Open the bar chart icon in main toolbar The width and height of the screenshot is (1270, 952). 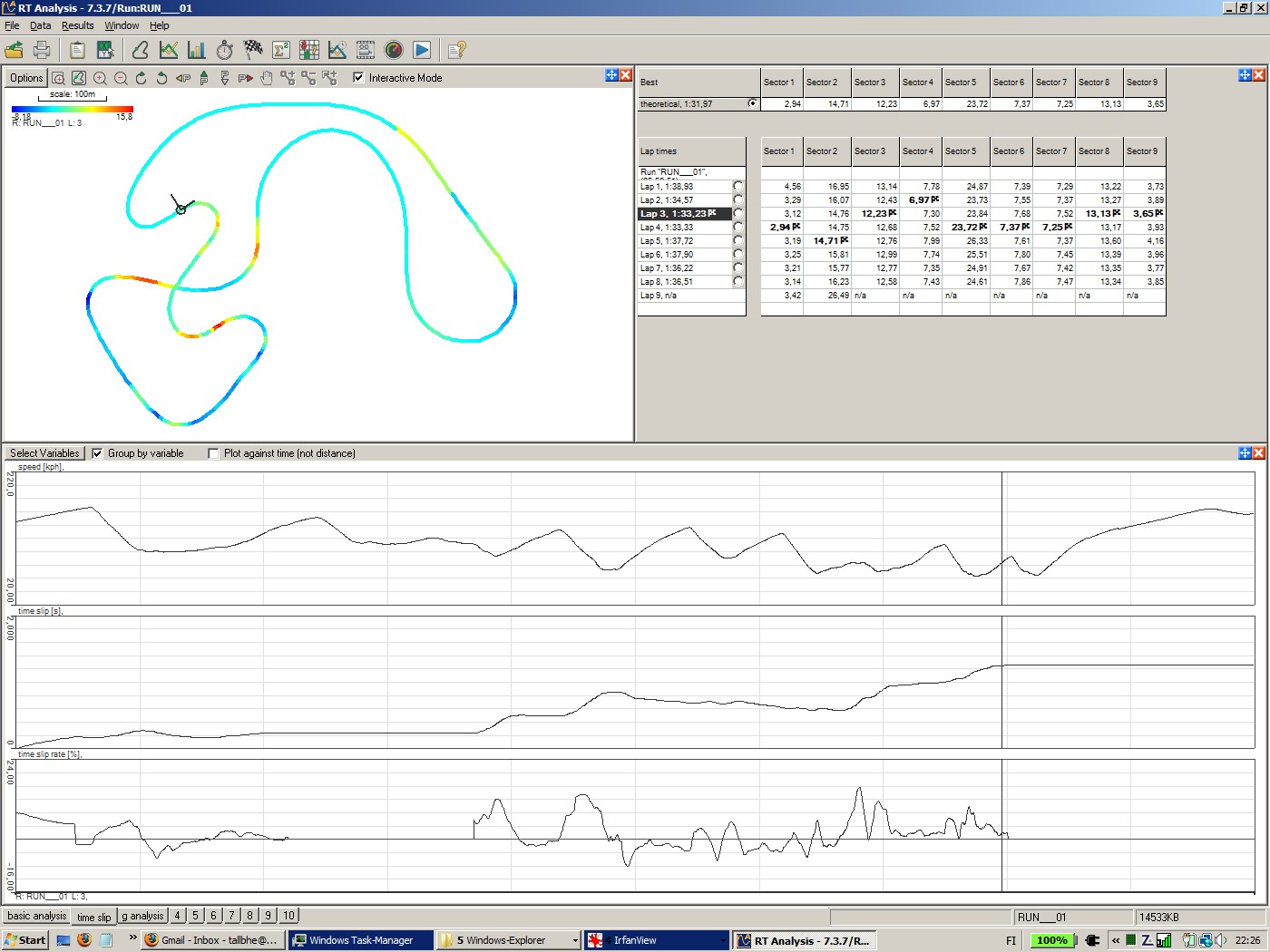tap(197, 50)
